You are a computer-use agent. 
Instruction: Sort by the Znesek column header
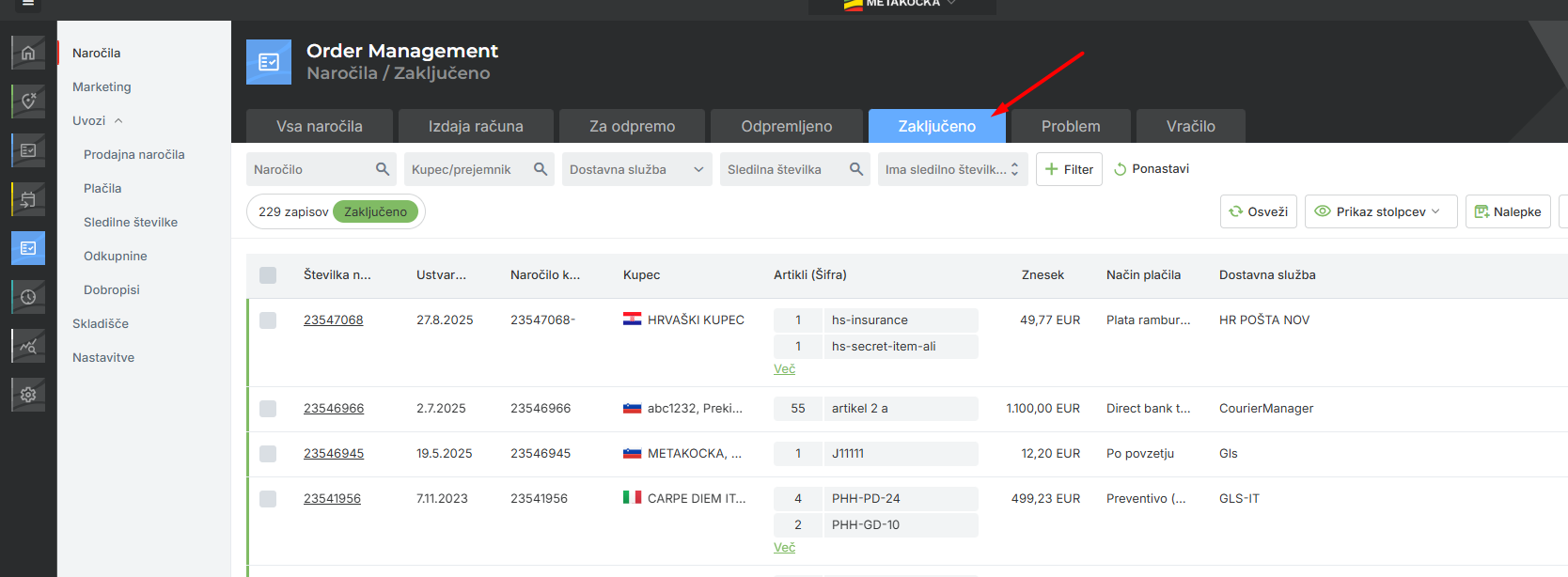(x=1043, y=275)
